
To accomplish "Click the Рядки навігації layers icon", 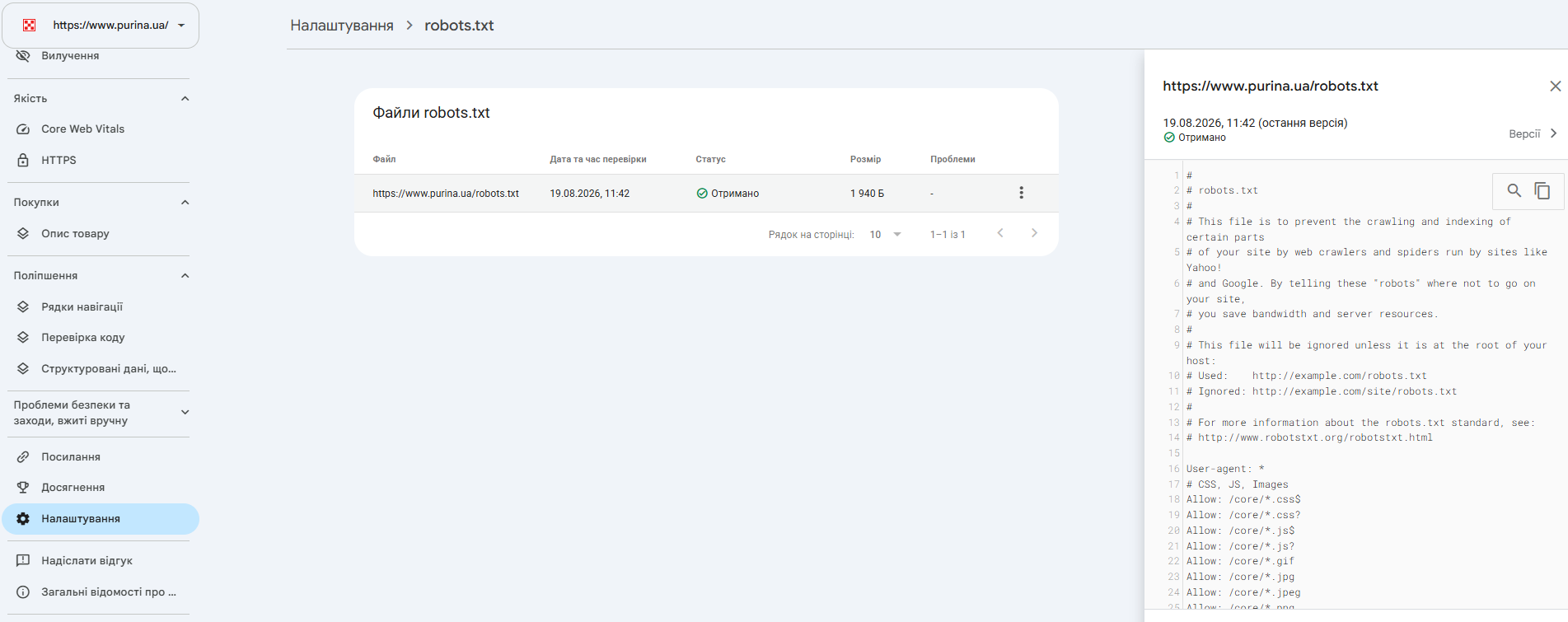I will 23,307.
